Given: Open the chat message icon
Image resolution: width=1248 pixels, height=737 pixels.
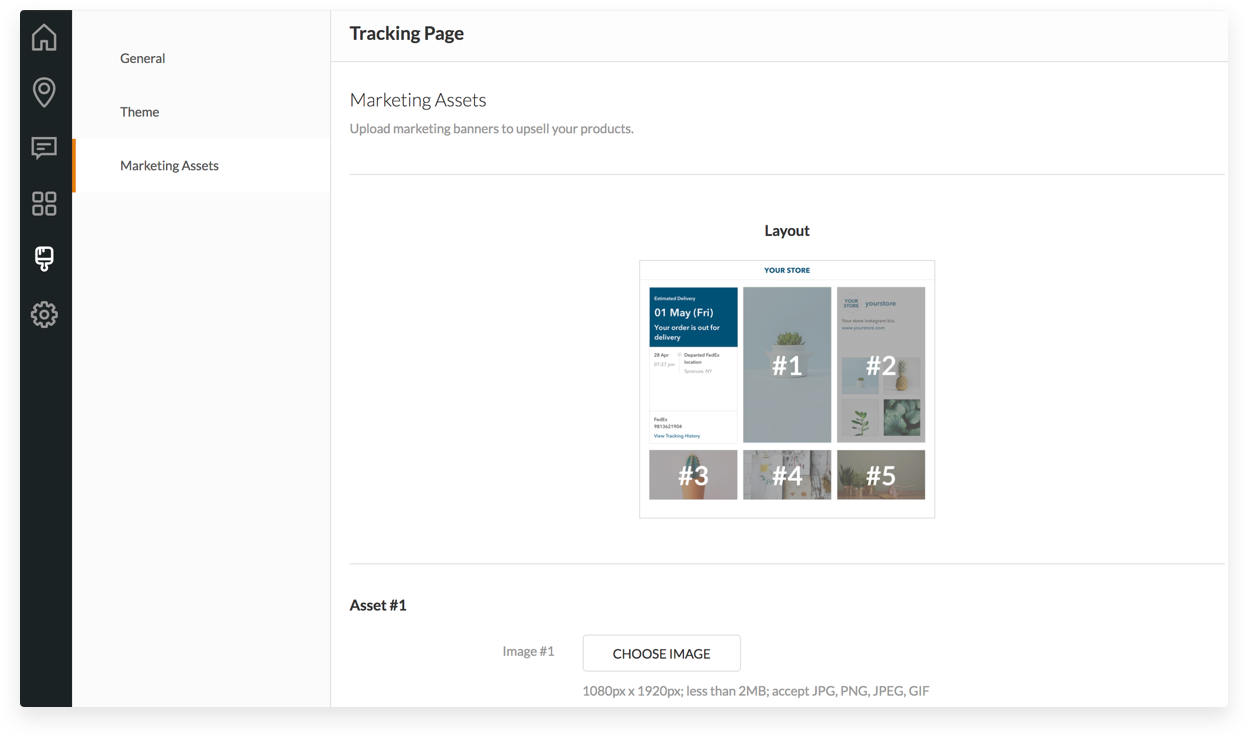Looking at the screenshot, I should point(44,148).
